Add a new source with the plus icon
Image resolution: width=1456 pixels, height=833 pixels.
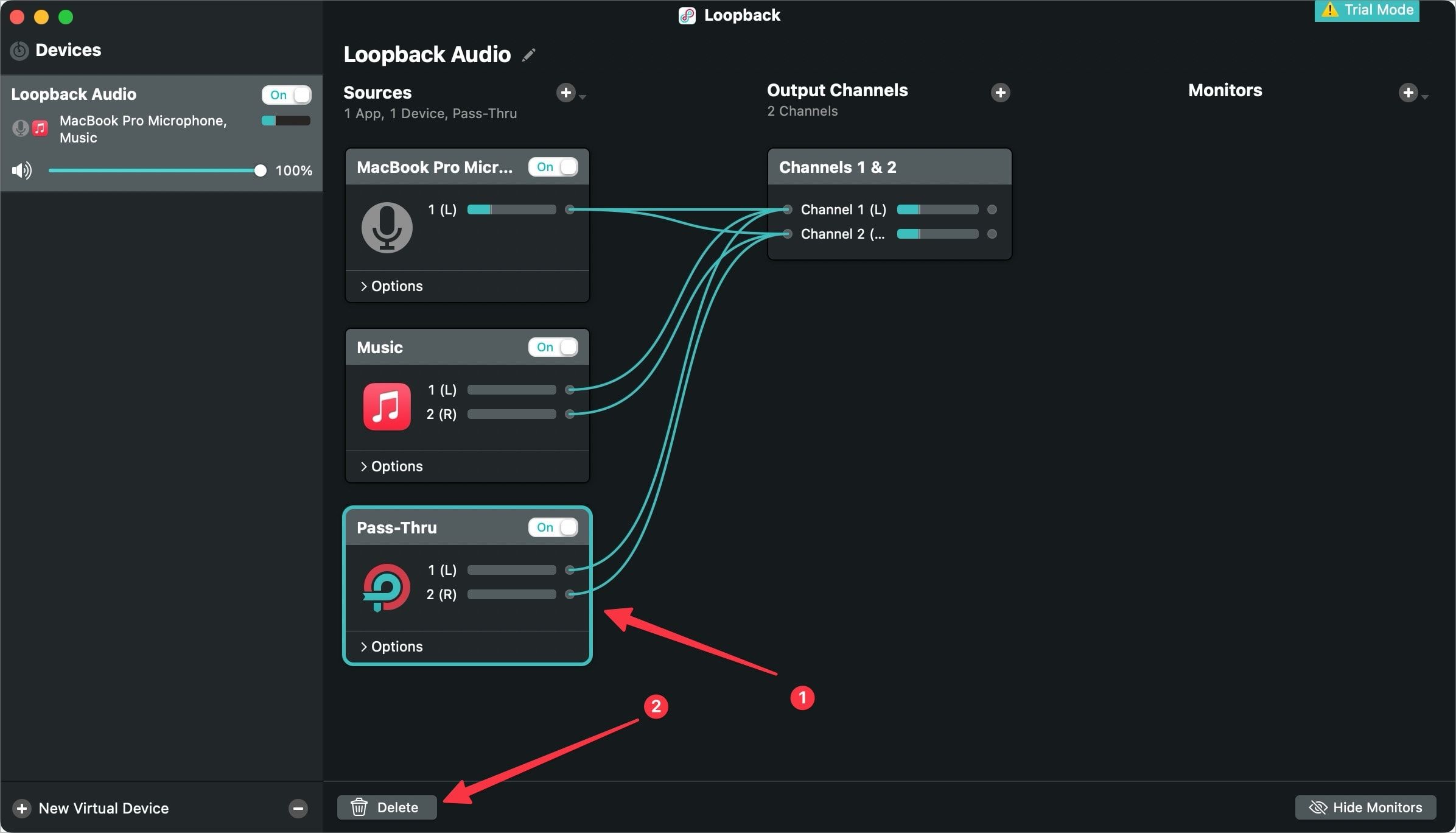coord(566,93)
